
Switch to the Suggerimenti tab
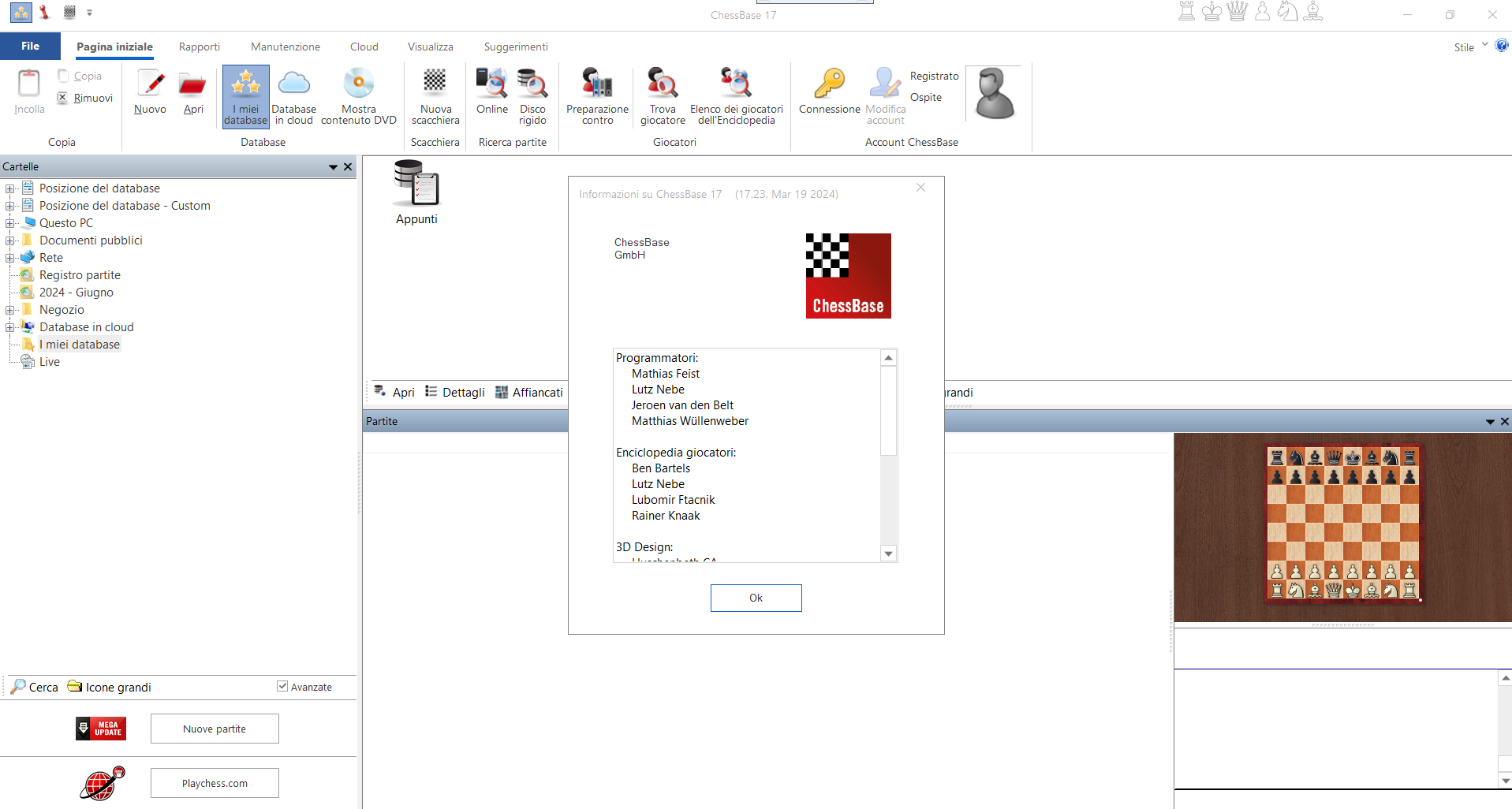(516, 47)
